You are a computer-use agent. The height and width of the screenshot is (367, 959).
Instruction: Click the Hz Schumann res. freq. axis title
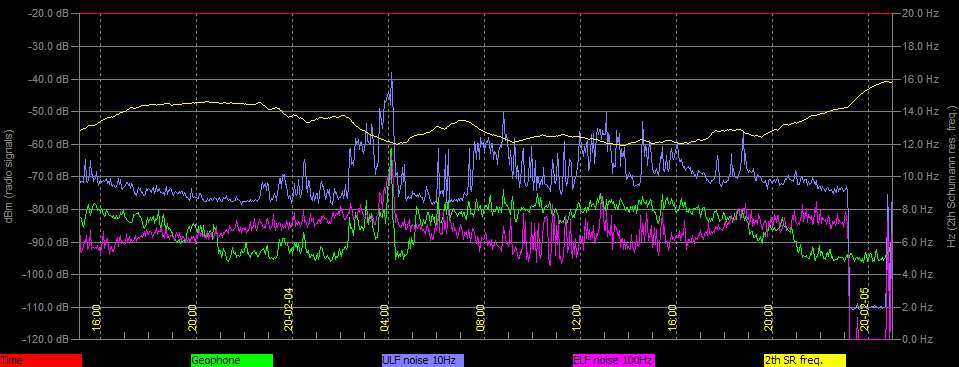951,176
